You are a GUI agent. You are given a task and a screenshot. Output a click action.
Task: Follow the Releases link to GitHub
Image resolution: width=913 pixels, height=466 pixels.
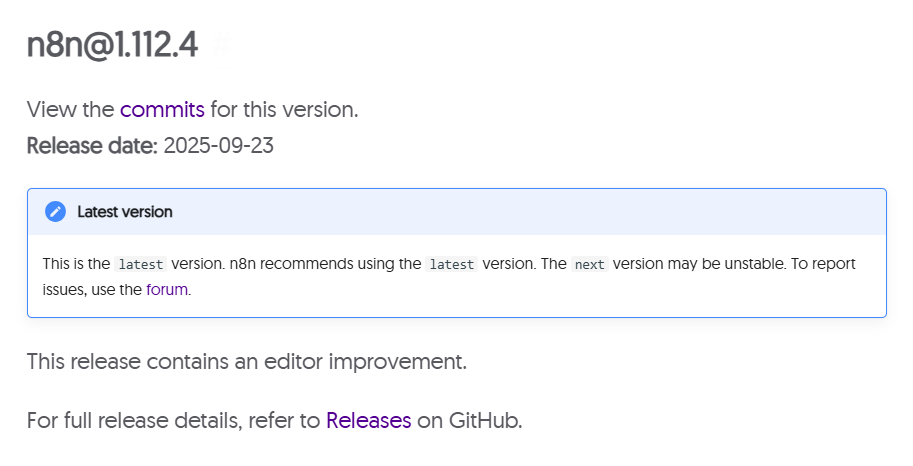click(368, 420)
